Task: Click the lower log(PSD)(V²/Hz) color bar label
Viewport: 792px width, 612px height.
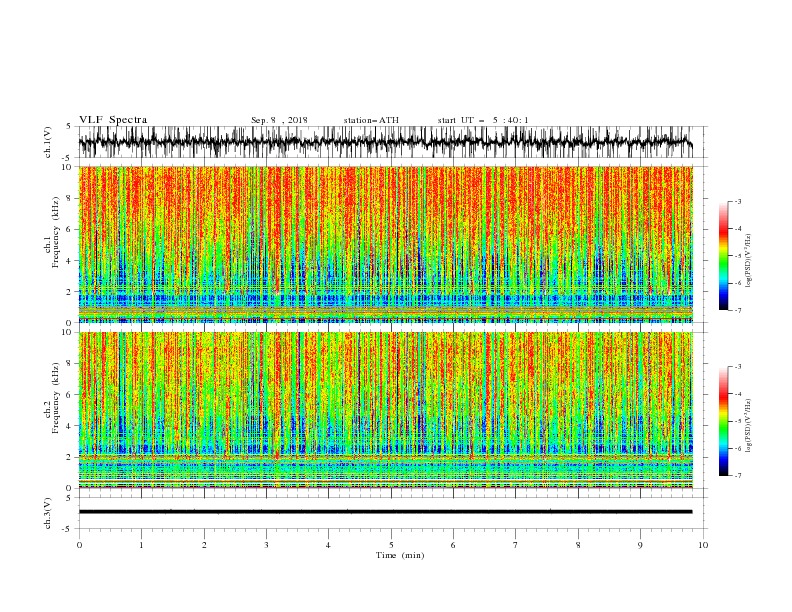Action: click(748, 426)
